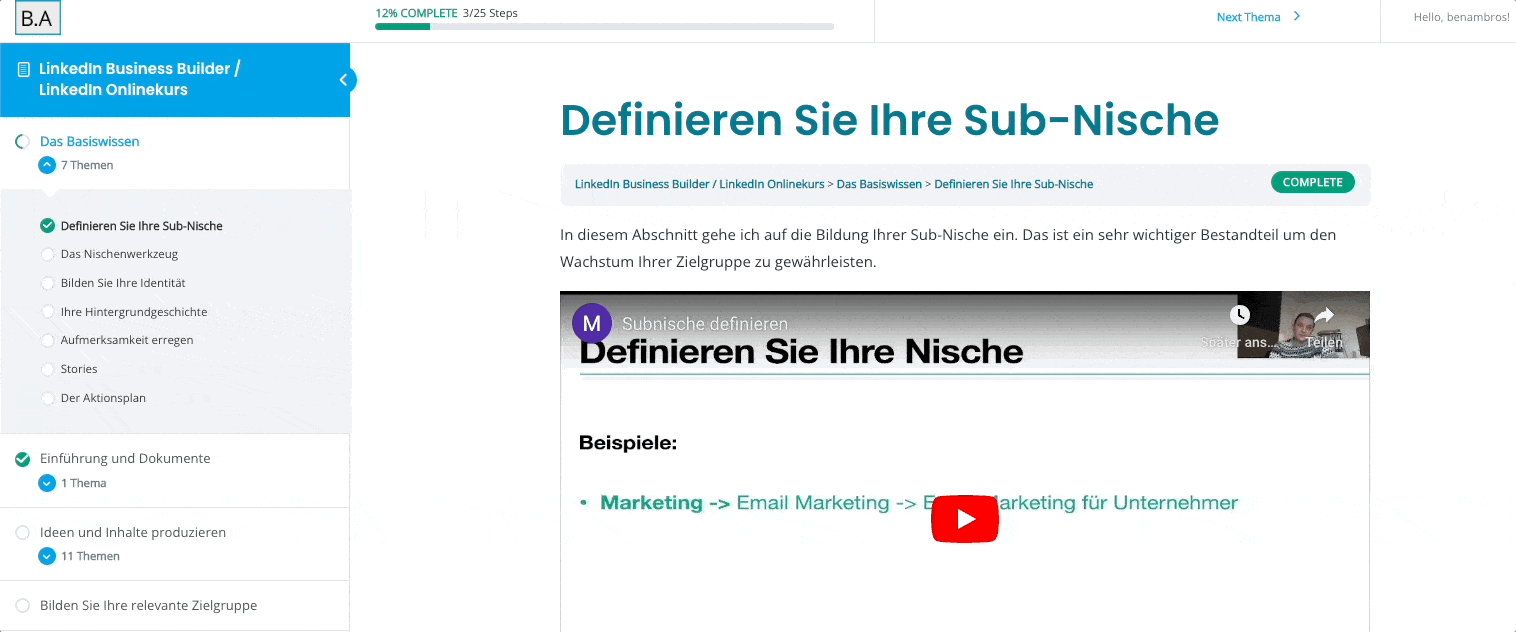Expand the 11 Themen list
Screen dimensions: 1516x632
[47, 556]
